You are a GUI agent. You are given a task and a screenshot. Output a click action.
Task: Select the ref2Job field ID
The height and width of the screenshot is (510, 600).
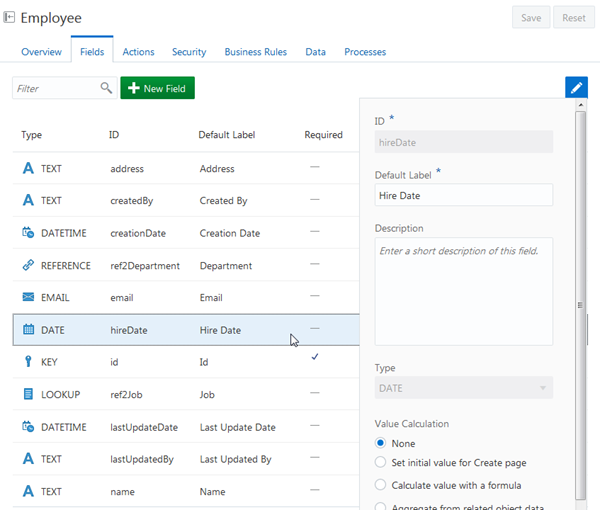126,394
